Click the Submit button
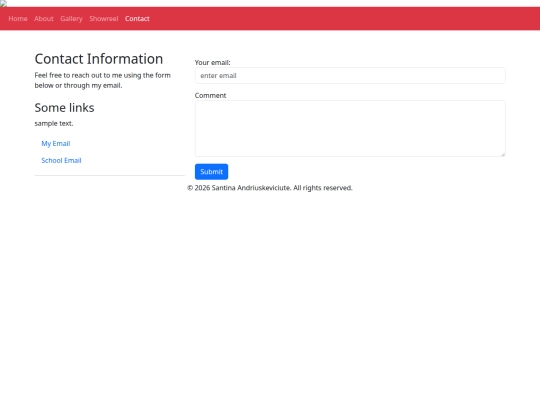The width and height of the screenshot is (540, 405). pyautogui.click(x=211, y=172)
